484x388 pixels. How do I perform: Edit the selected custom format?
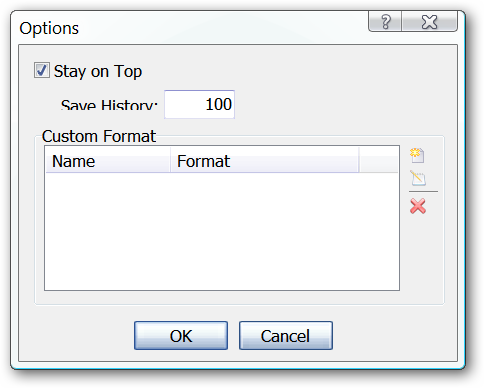pos(418,178)
